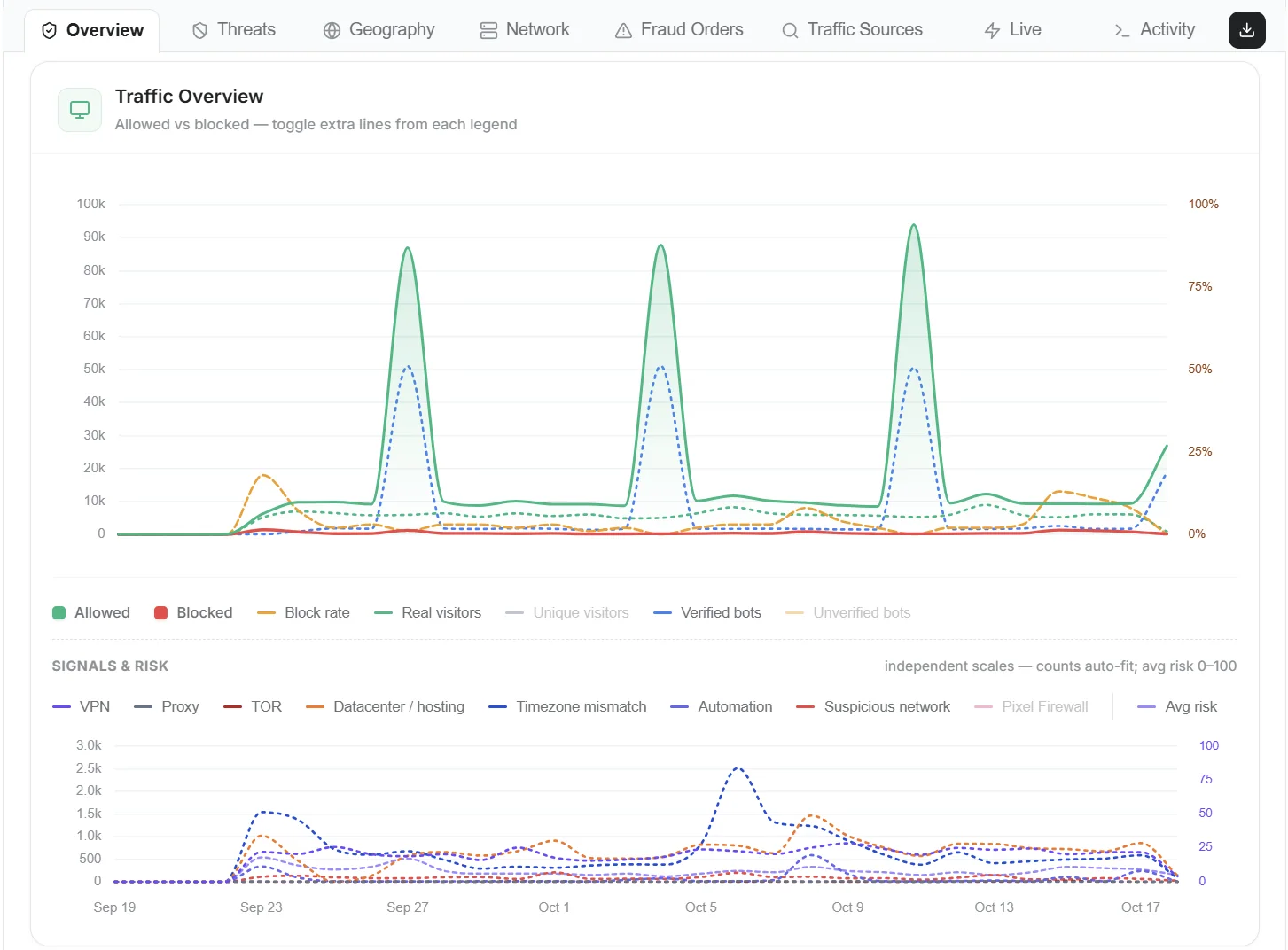Open the Geography tab
This screenshot has width=1288, height=950.
point(379,30)
